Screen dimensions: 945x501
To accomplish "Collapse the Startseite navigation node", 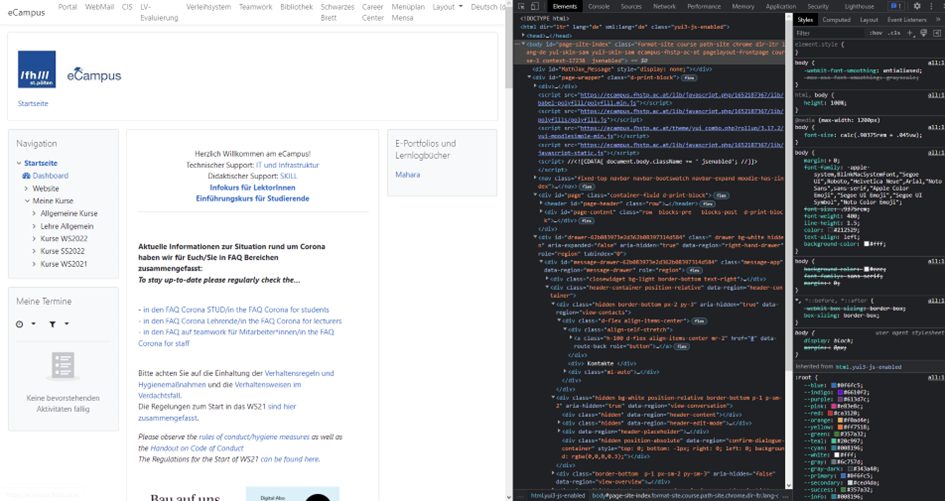I will pyautogui.click(x=19, y=163).
